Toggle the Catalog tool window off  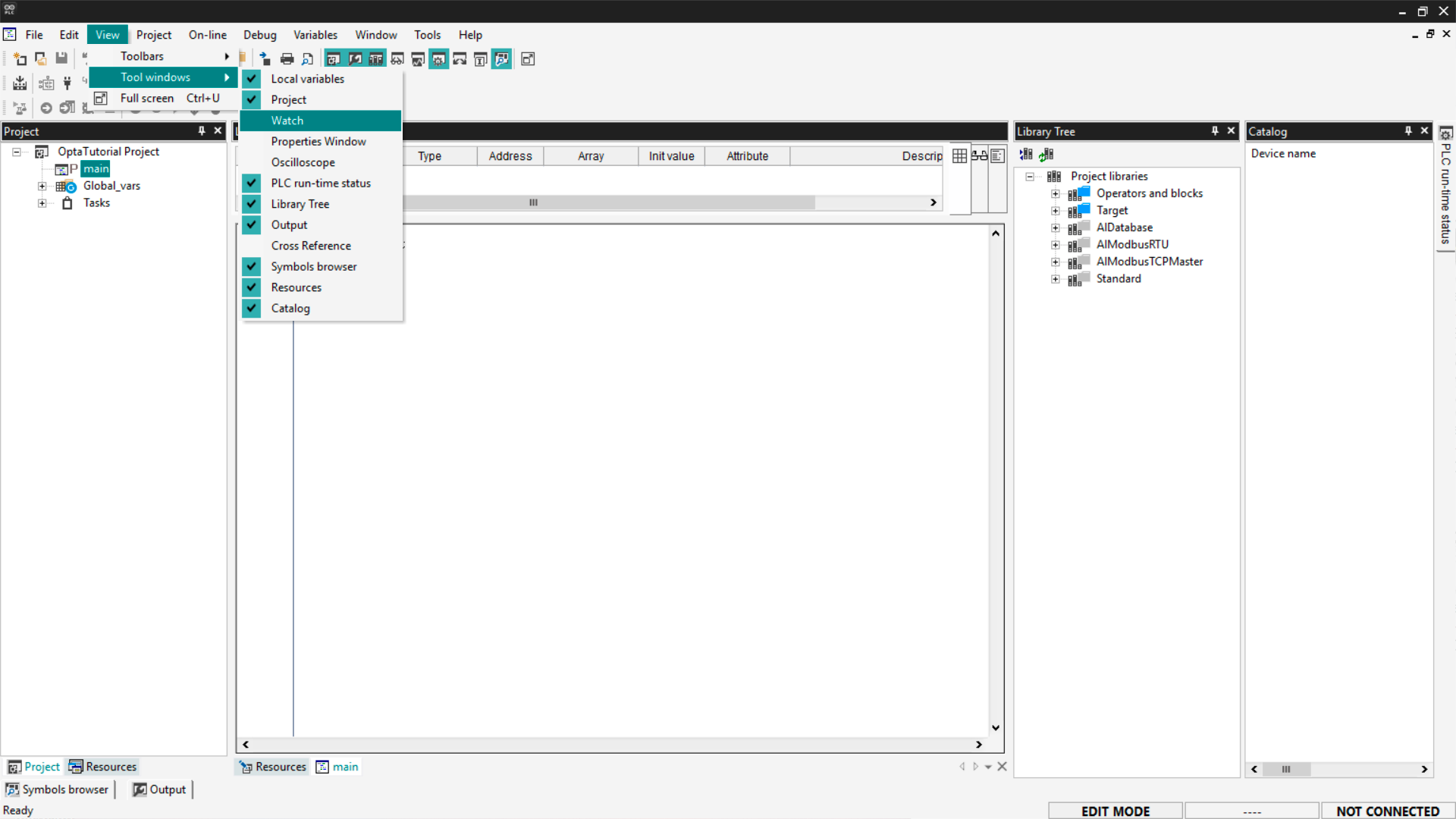coord(290,309)
